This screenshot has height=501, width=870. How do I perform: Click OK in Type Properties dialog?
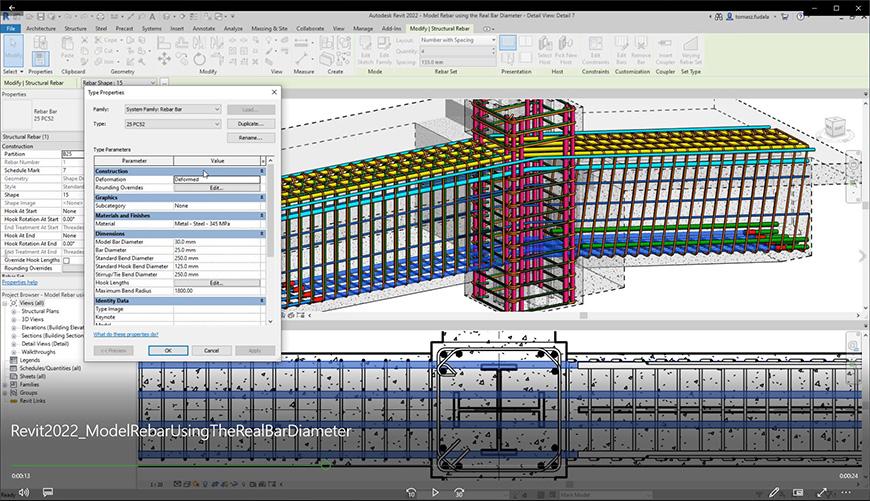[168, 351]
